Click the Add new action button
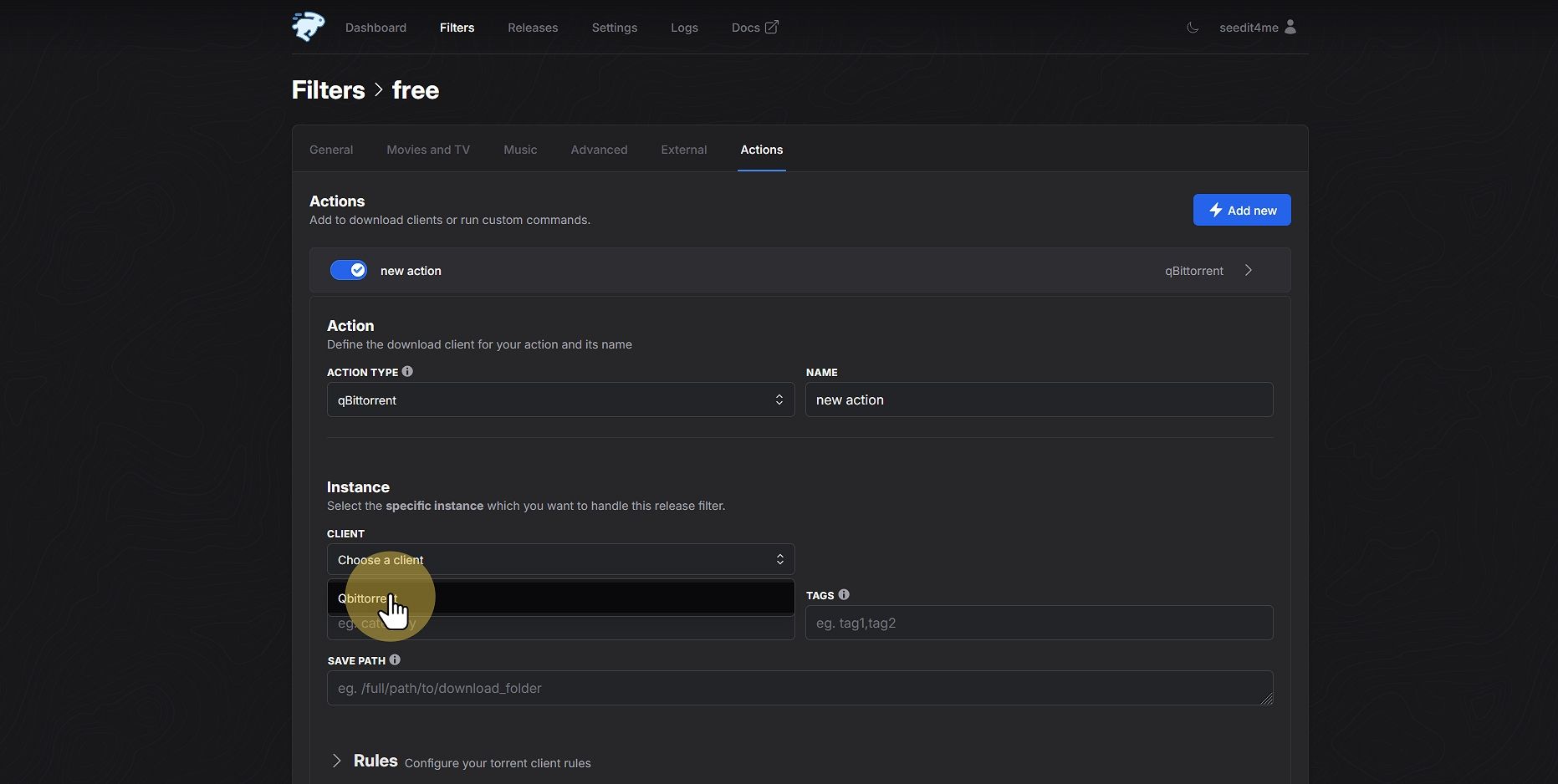Screen dimensions: 1558x784 (x=1242, y=210)
